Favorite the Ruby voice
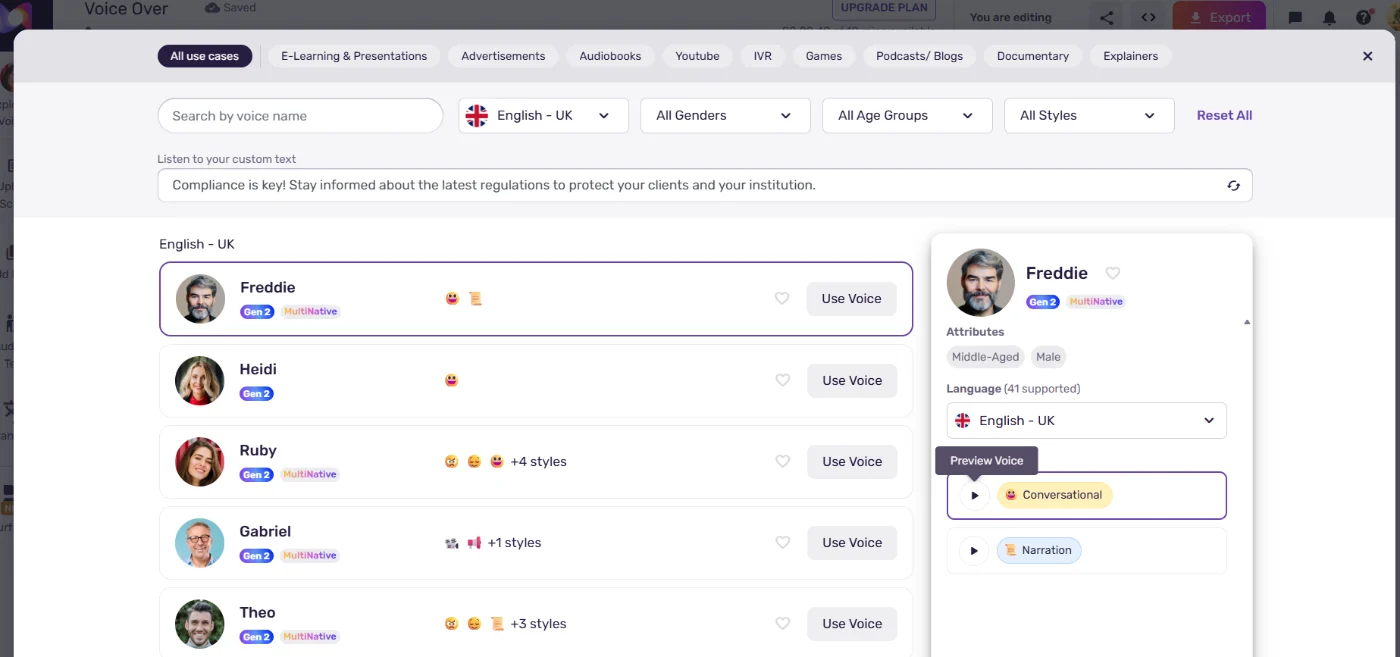Viewport: 1400px width, 657px height. (783, 461)
